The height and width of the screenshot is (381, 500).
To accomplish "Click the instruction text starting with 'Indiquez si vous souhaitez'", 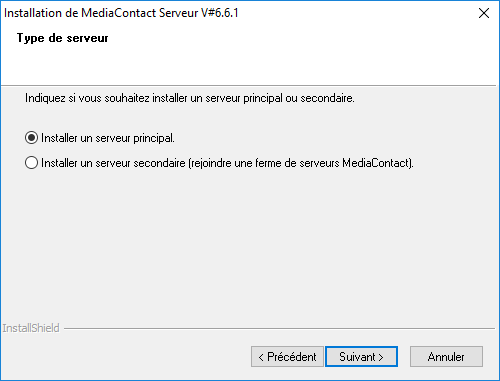I will (190, 98).
